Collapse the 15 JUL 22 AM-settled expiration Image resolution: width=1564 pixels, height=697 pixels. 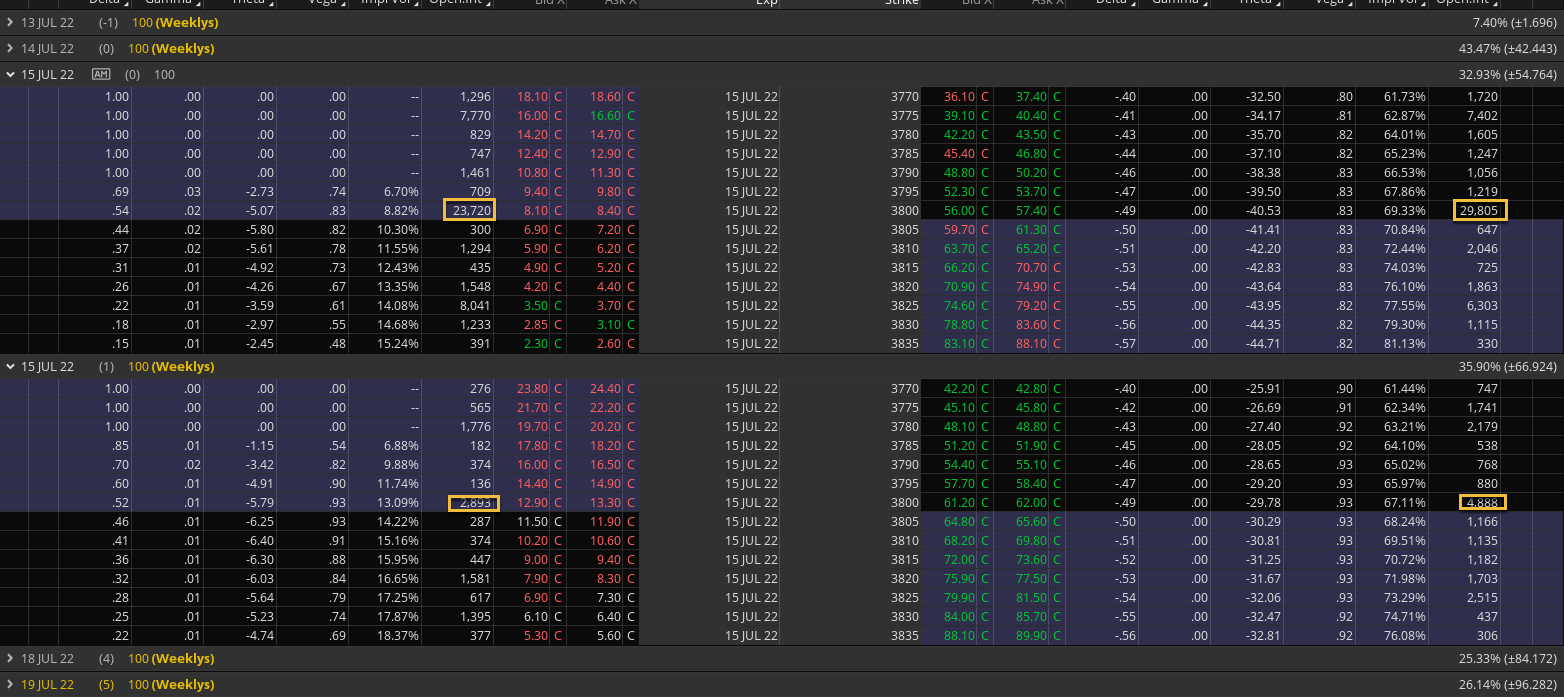click(x=10, y=74)
